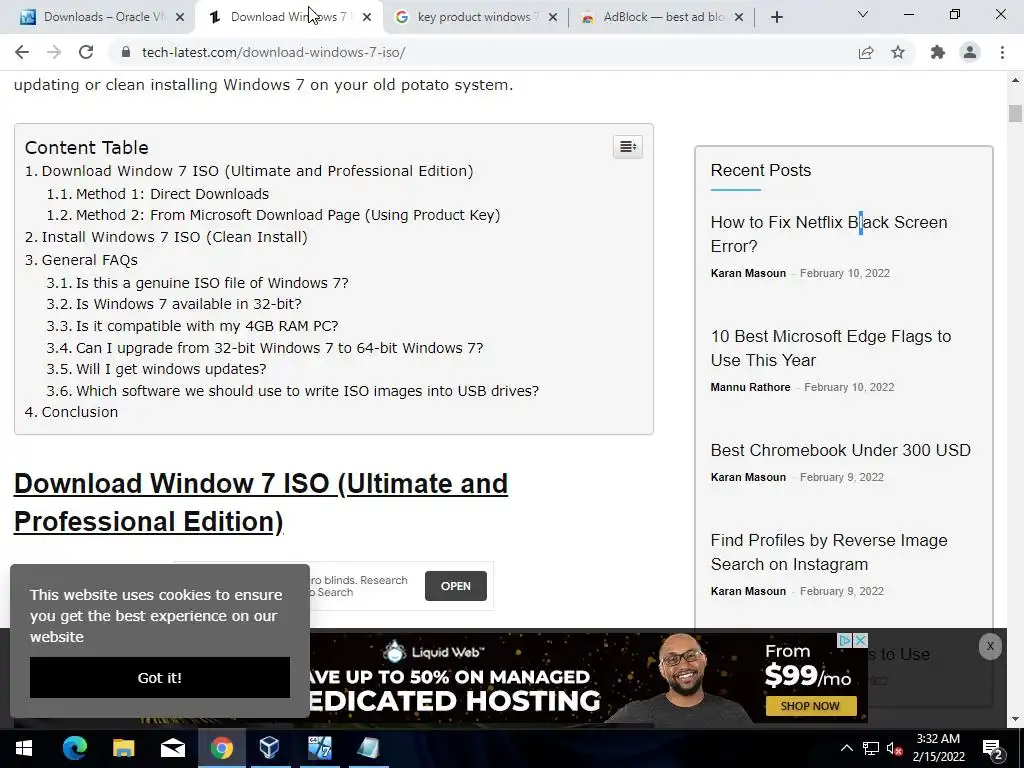Go to Install Windows 7 ISO section
This screenshot has height=768, width=1024.
tap(174, 237)
